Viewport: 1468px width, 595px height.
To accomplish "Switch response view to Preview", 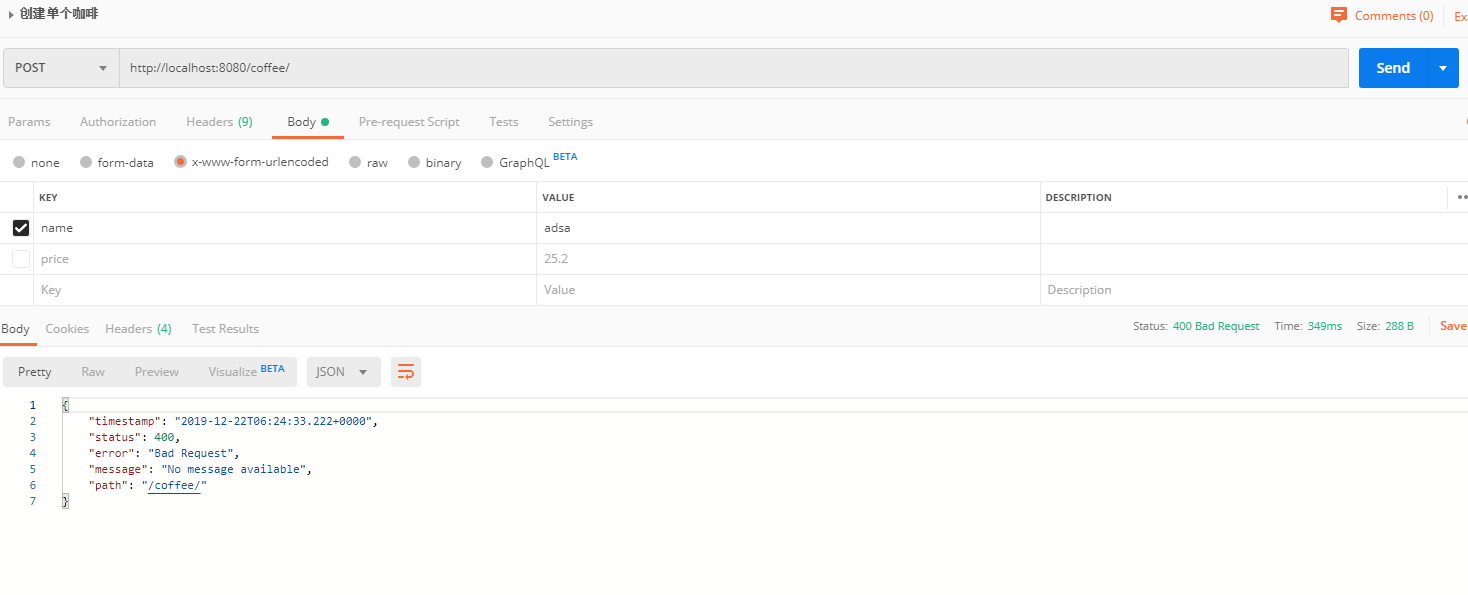I will tap(157, 372).
